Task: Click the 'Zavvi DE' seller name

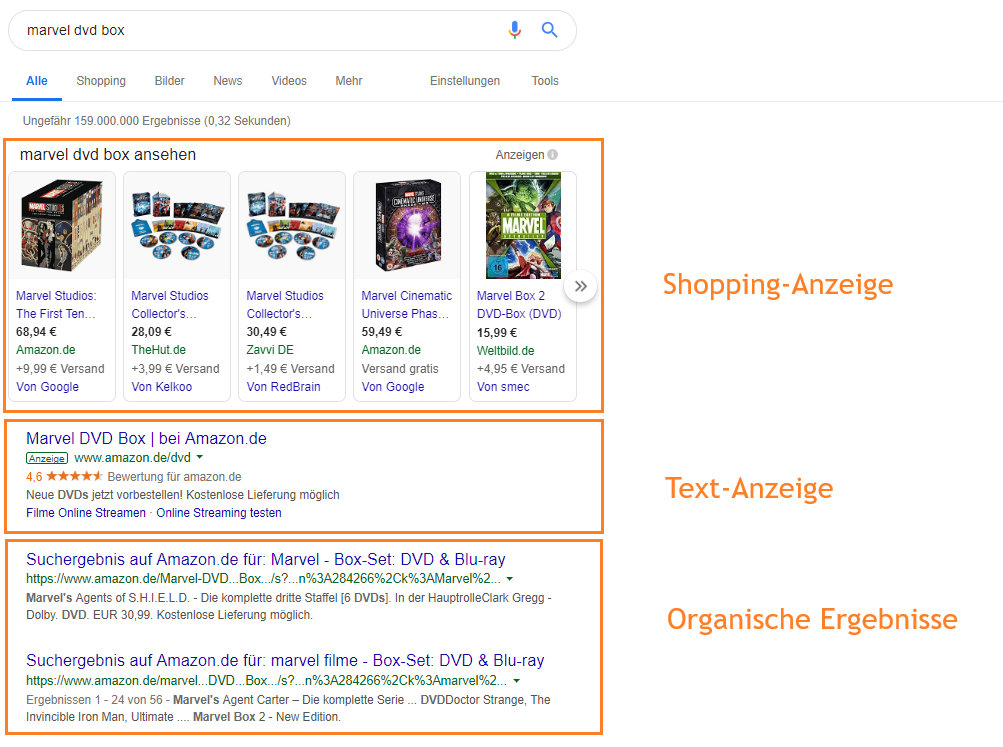Action: [x=270, y=350]
